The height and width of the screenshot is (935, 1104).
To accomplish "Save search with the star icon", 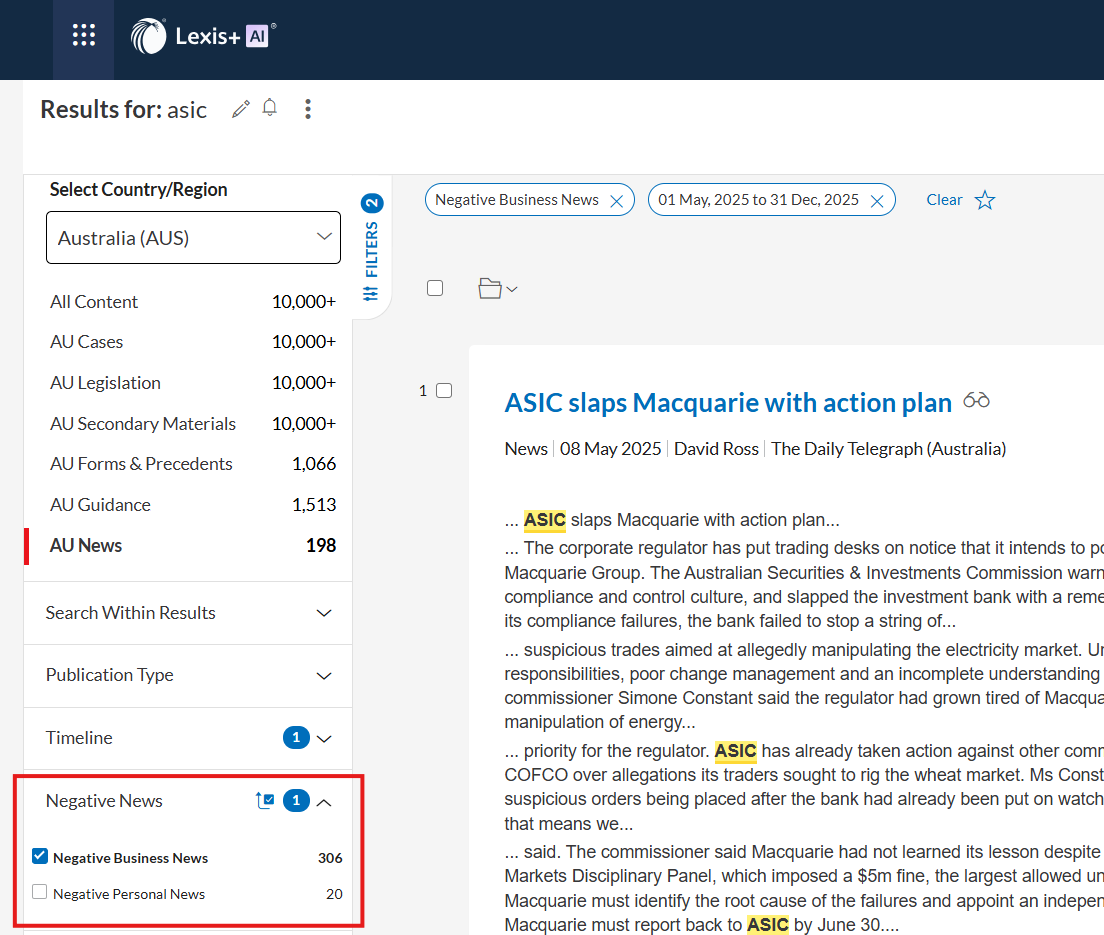I will pos(985,201).
